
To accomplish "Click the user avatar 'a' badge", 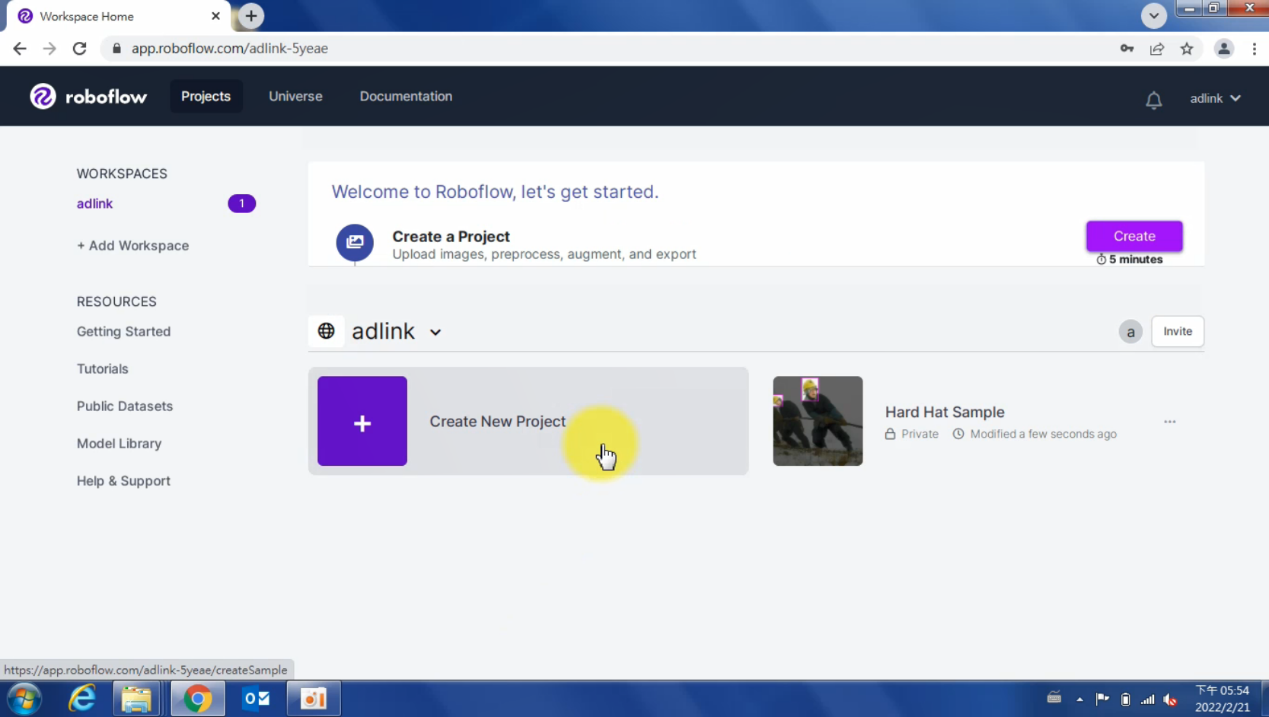I will click(x=1130, y=332).
